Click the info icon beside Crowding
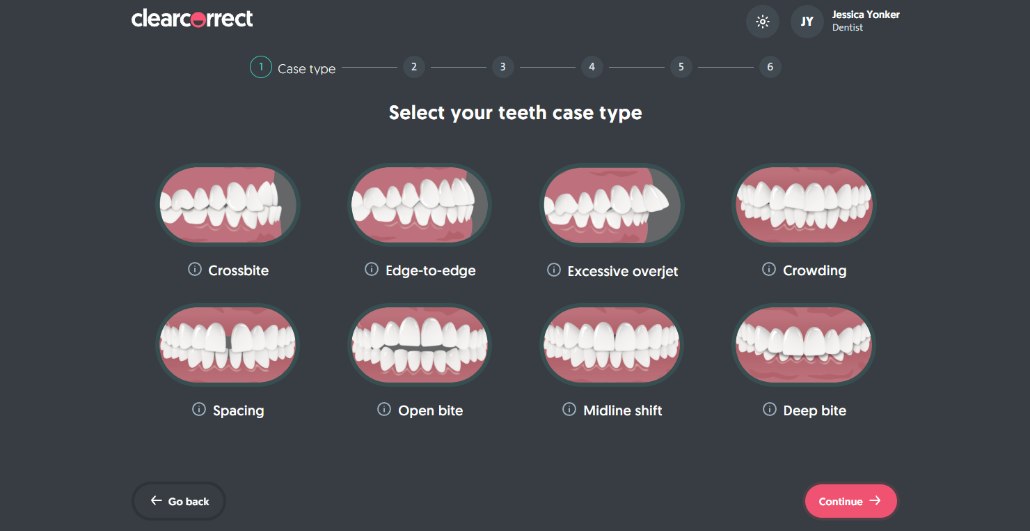1030x531 pixels. (x=769, y=270)
